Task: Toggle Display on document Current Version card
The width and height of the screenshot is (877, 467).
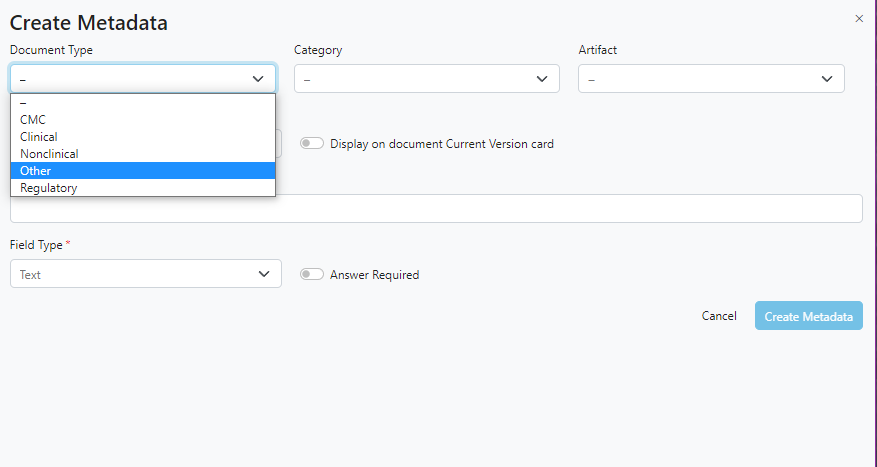Action: tap(312, 144)
